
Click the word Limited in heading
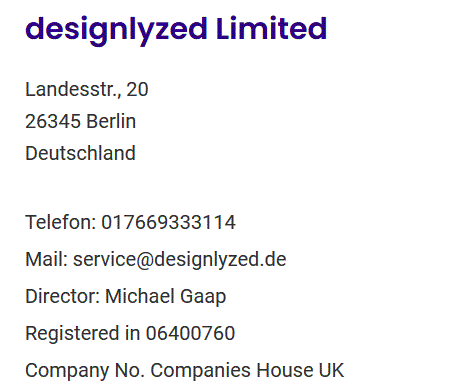[x=271, y=28]
